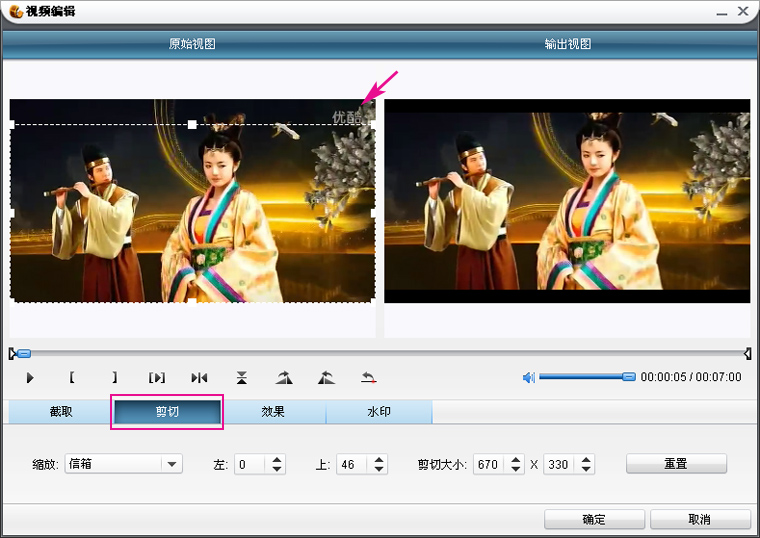Click the output view preview image
Viewport: 760px width, 538px height.
coord(567,201)
